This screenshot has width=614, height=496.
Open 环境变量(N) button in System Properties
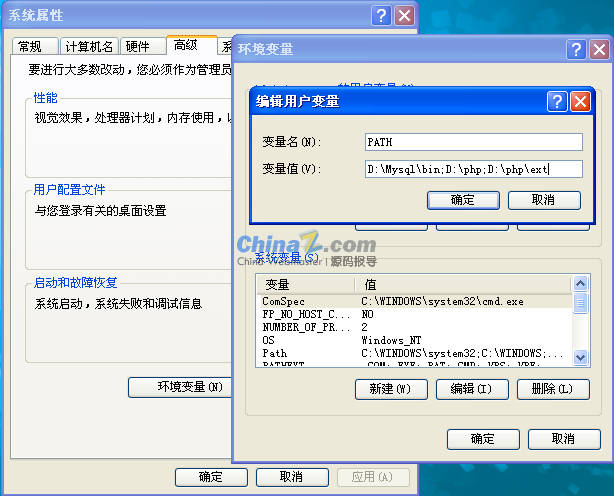[x=181, y=387]
